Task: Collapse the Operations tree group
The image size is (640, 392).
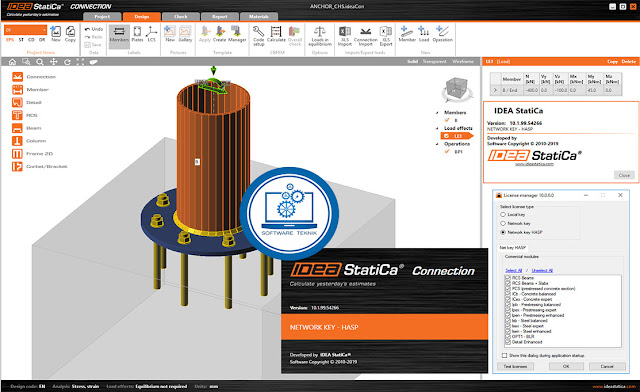Action: (x=438, y=144)
